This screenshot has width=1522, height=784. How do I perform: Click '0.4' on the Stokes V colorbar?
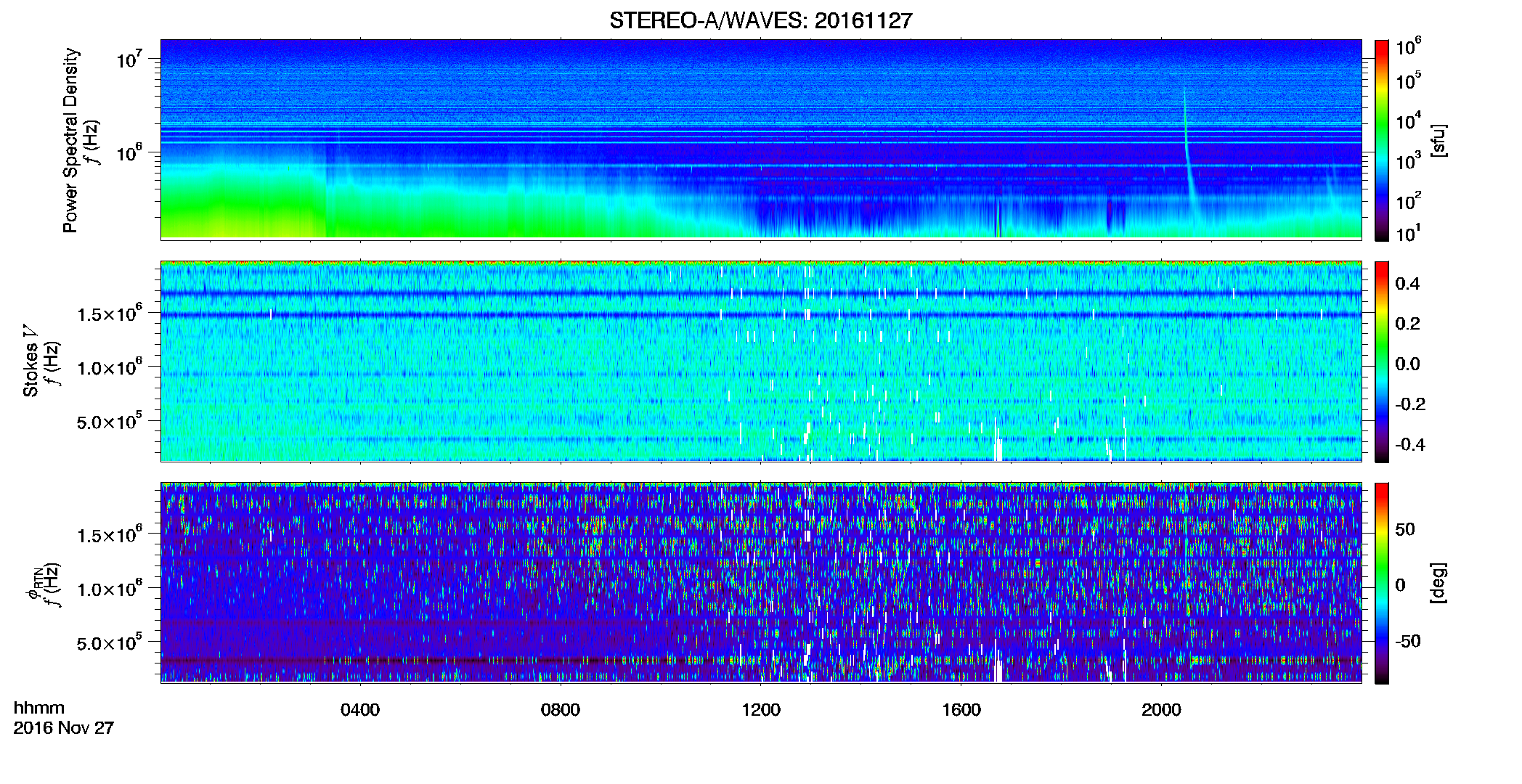coord(1407,284)
